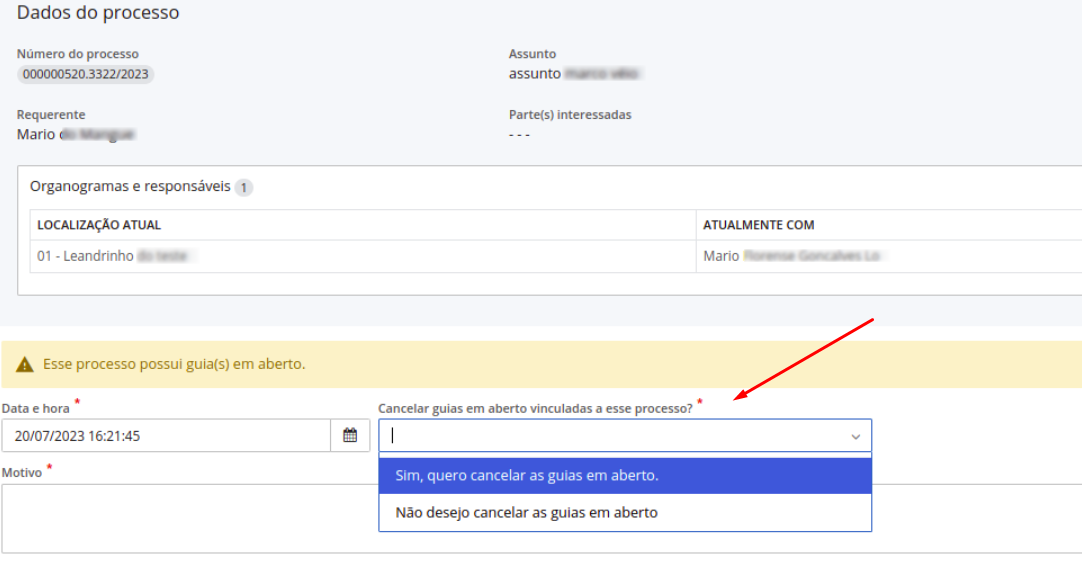Click the "Esse processo possui guia(s) em aberto" message
This screenshot has width=1082, height=573.
click(174, 364)
